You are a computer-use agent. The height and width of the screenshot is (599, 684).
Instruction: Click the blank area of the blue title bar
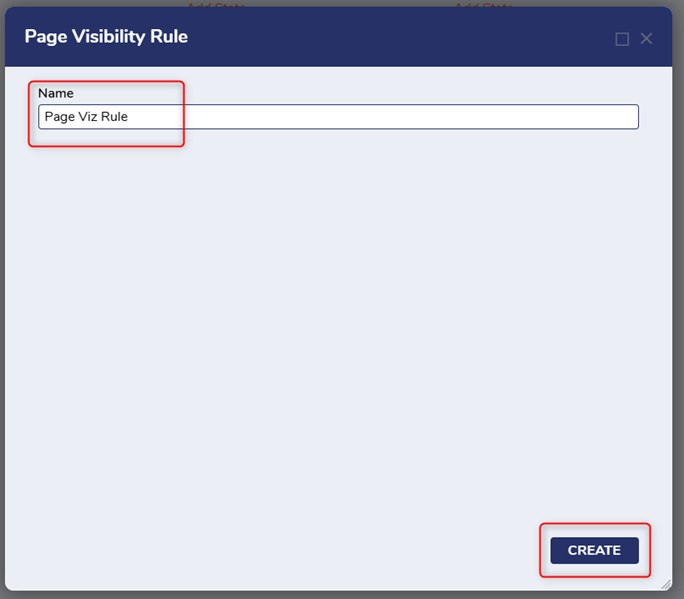pos(400,37)
